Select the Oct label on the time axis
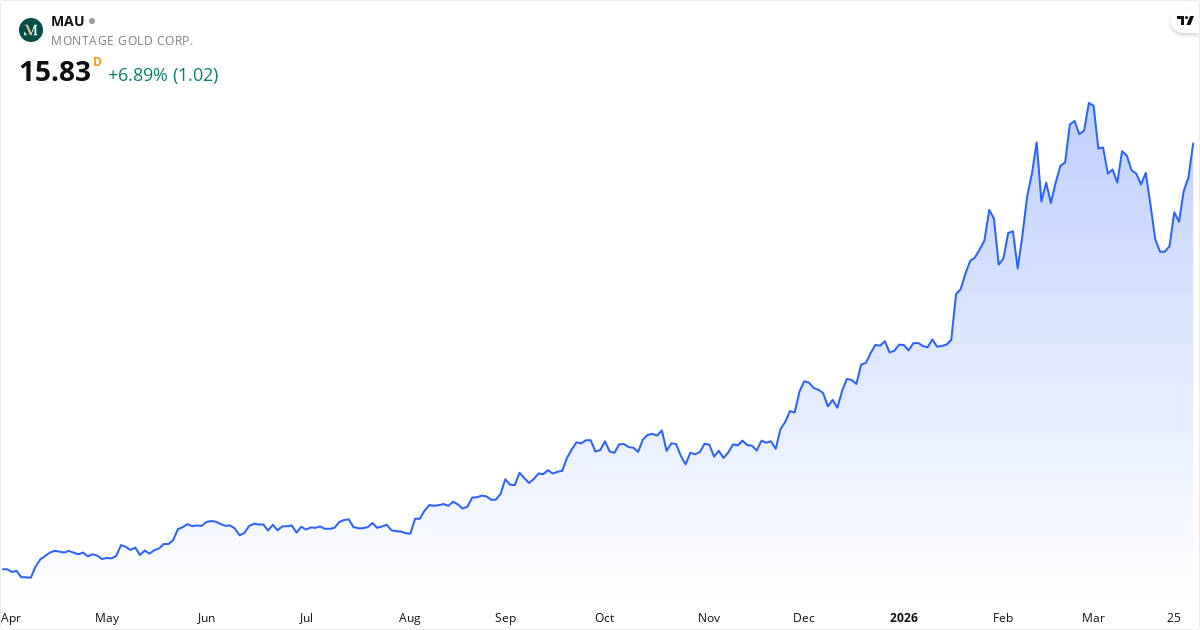 point(604,618)
